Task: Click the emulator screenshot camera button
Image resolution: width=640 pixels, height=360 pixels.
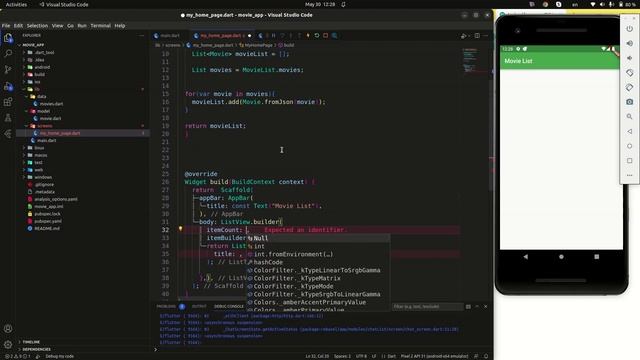Action: point(629,102)
